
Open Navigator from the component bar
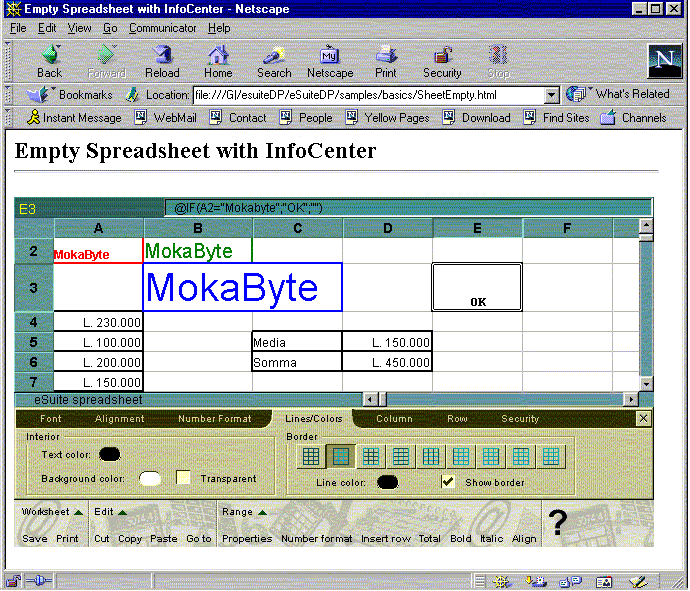click(502, 582)
